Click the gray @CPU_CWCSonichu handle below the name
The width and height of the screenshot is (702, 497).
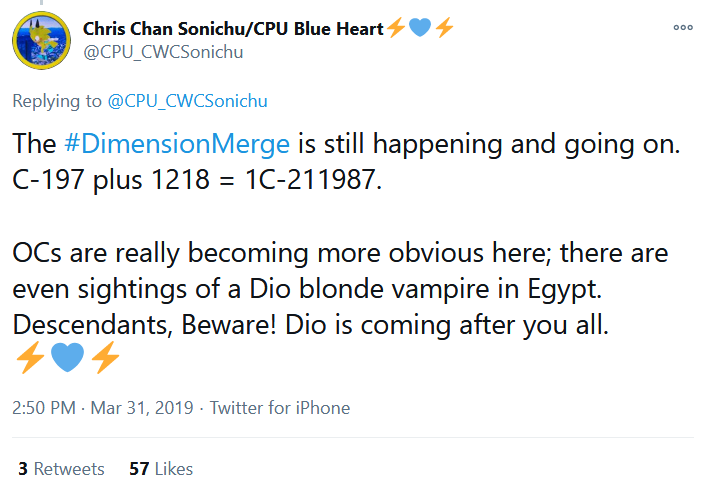(163, 52)
